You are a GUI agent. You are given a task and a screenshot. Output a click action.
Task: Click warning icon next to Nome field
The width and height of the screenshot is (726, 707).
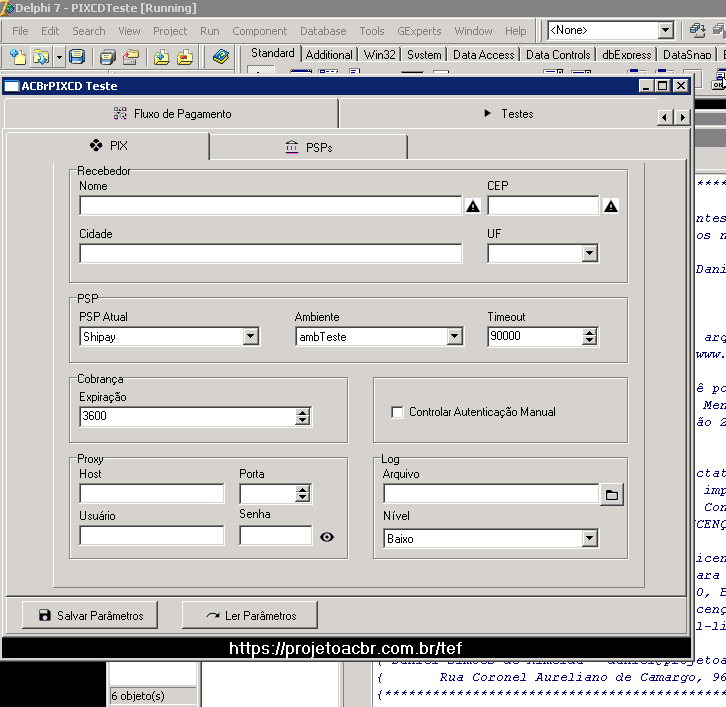coord(473,206)
